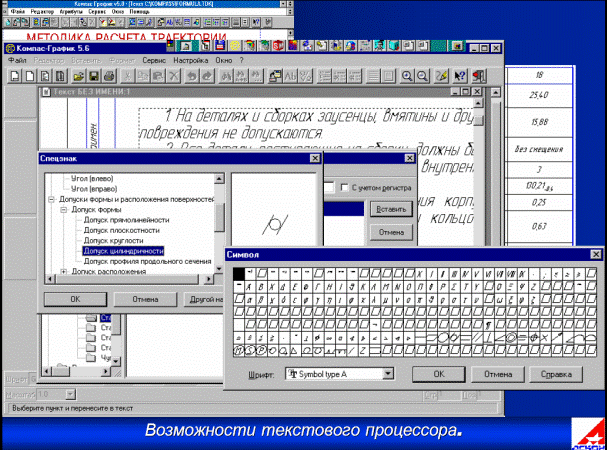
Task: Click Отмена in the Символ dialog
Action: [498, 374]
